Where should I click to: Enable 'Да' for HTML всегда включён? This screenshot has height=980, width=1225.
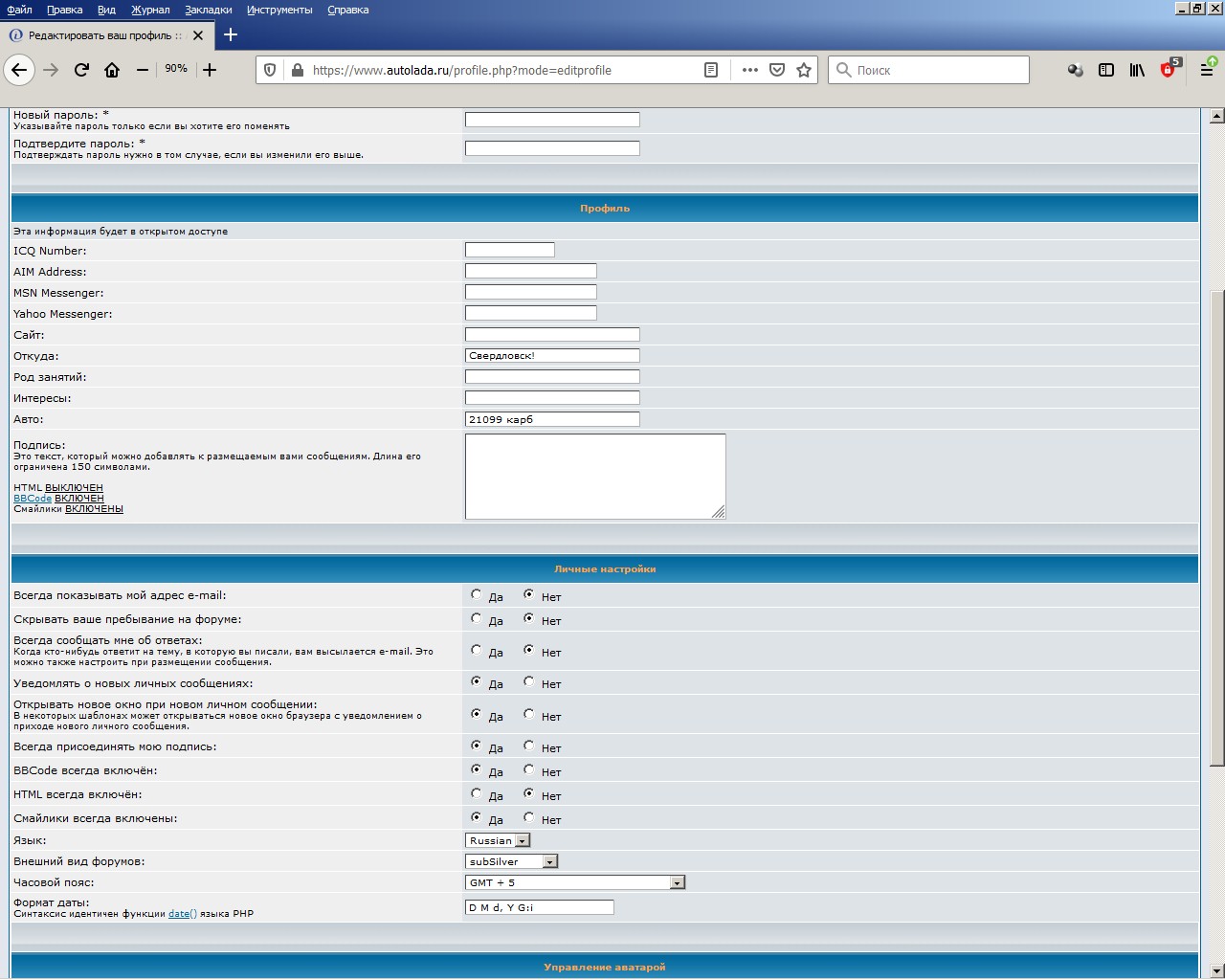477,794
